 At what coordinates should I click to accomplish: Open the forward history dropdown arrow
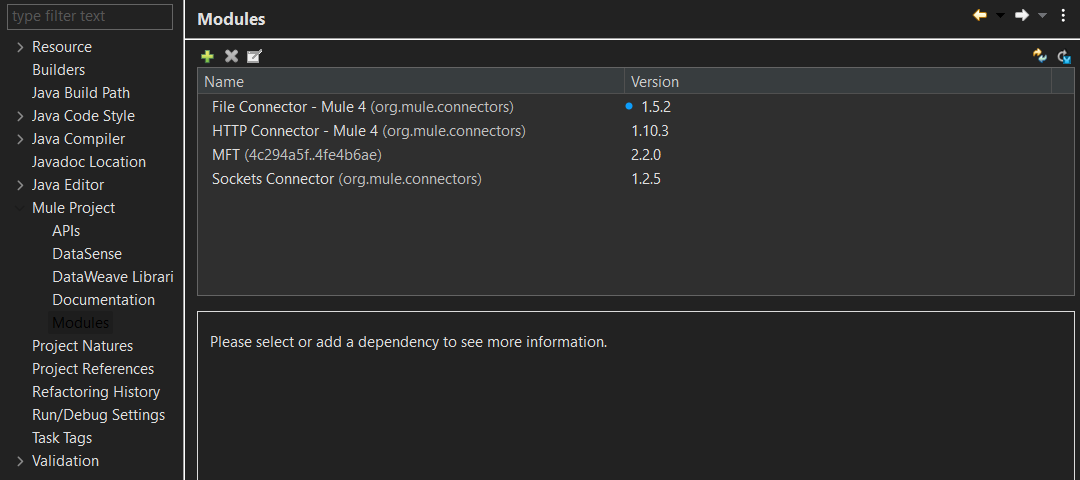(x=1042, y=16)
